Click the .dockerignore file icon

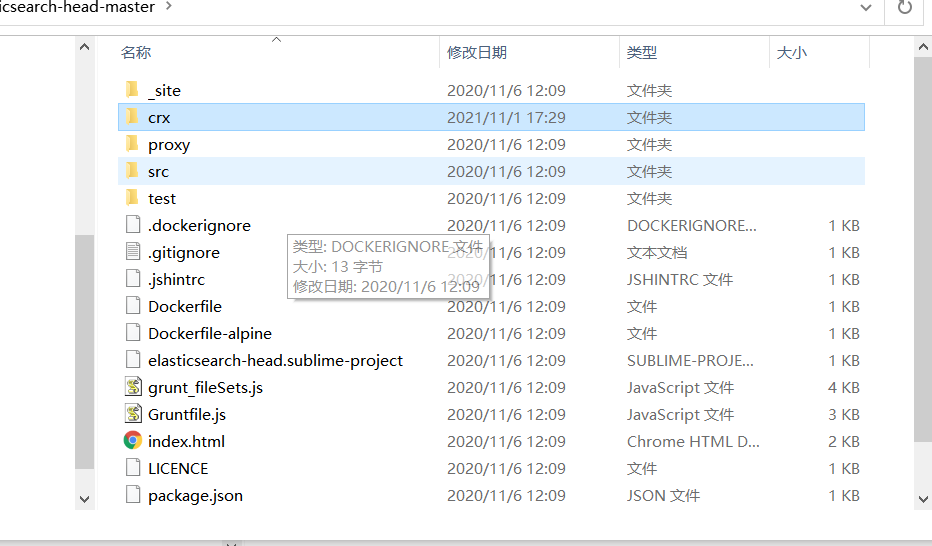coord(133,225)
